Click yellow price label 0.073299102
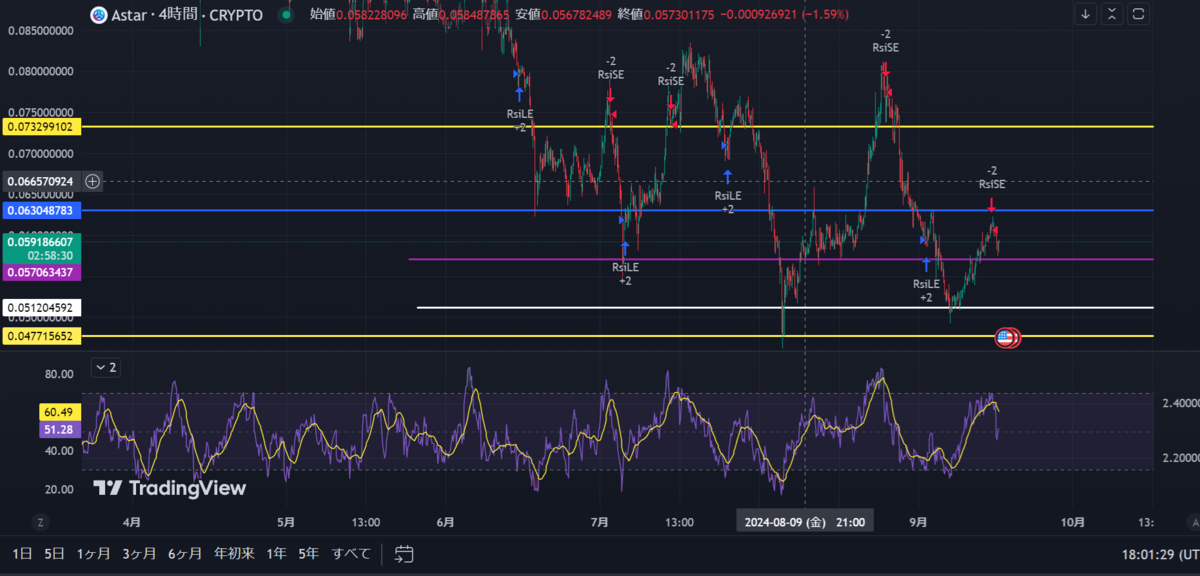The width and height of the screenshot is (1200, 576). click(x=42, y=127)
